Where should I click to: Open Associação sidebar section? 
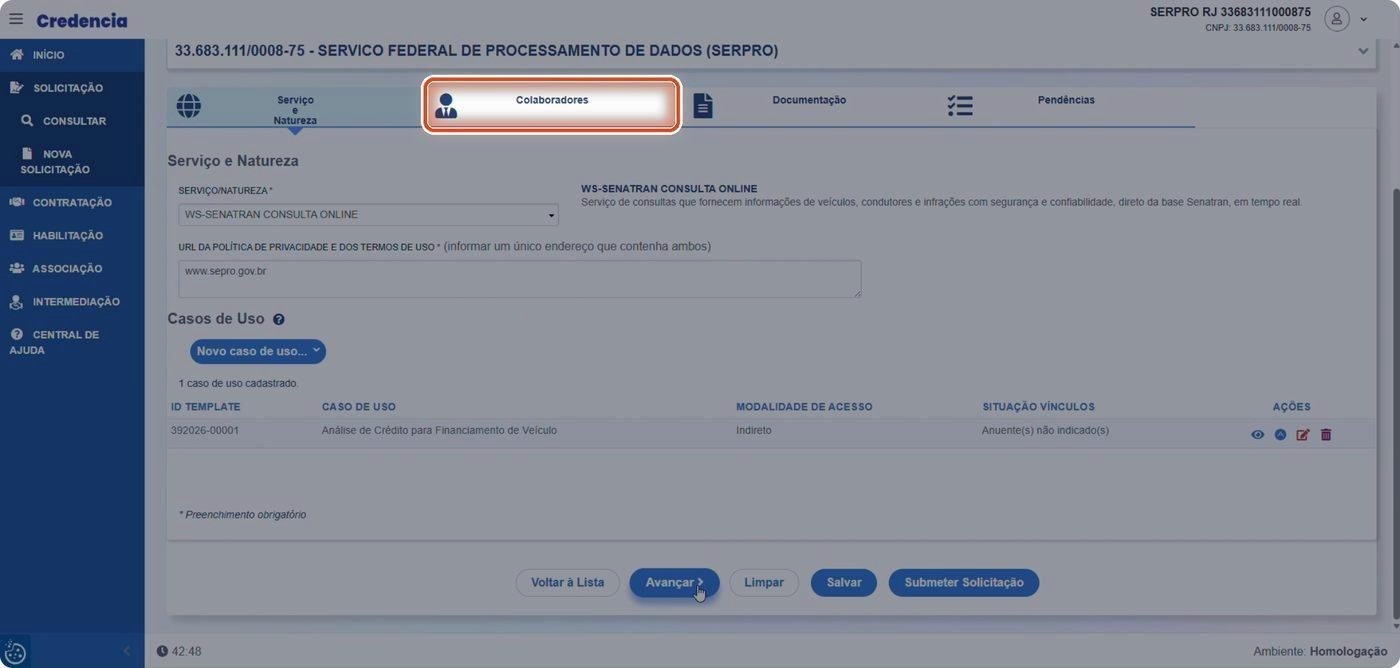pyautogui.click(x=72, y=268)
